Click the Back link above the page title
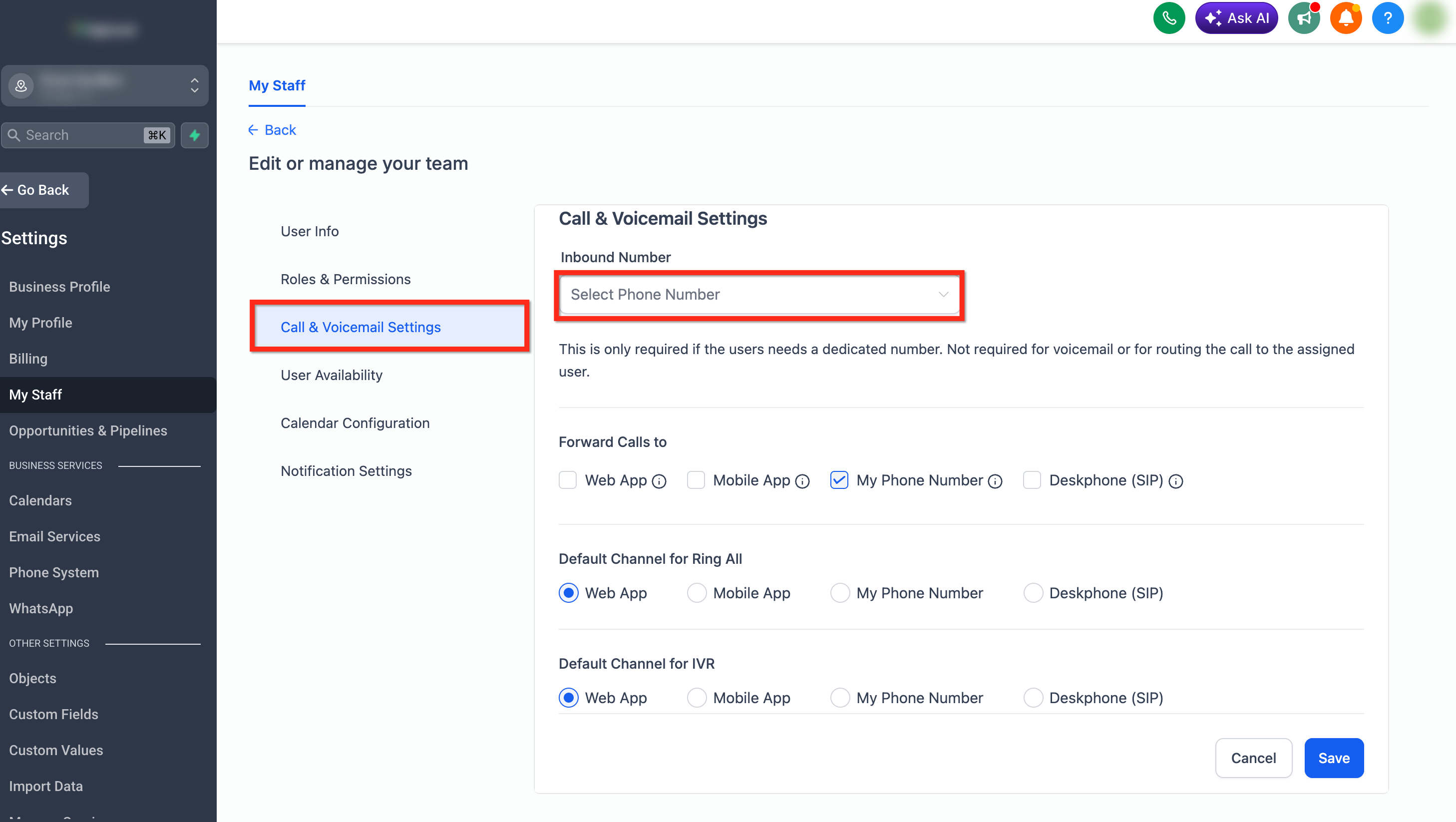 [x=272, y=130]
